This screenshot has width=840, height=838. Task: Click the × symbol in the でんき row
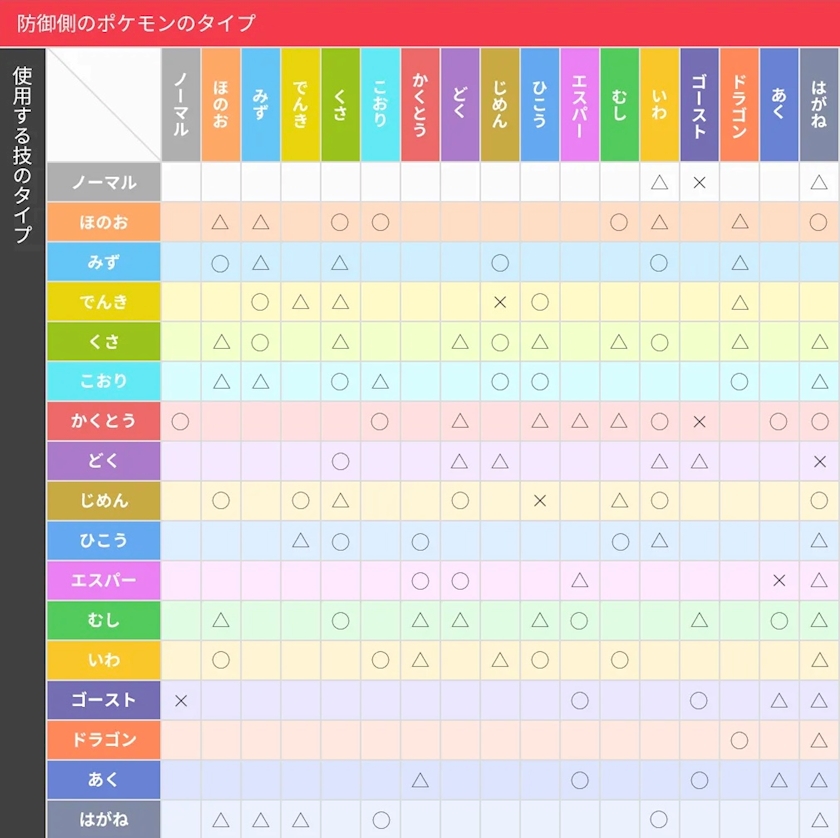click(500, 302)
